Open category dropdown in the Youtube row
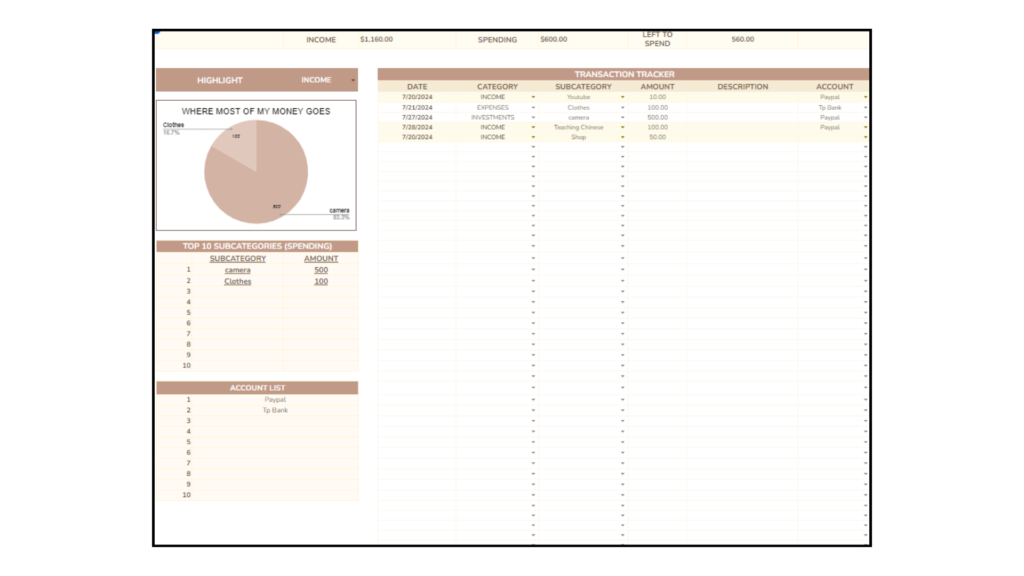Screen dimensions: 1024x576 point(533,97)
